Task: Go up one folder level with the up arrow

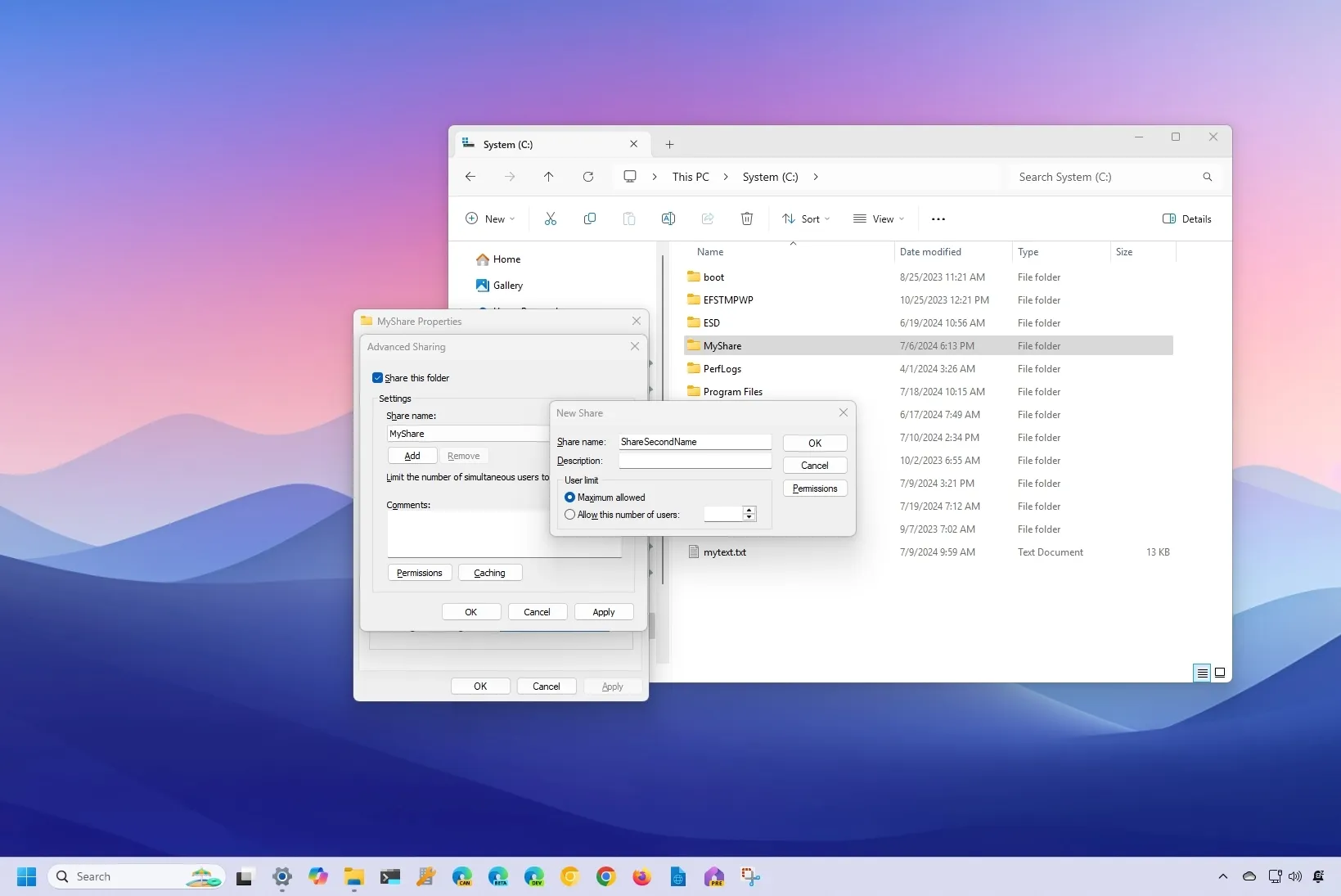Action: (x=549, y=177)
